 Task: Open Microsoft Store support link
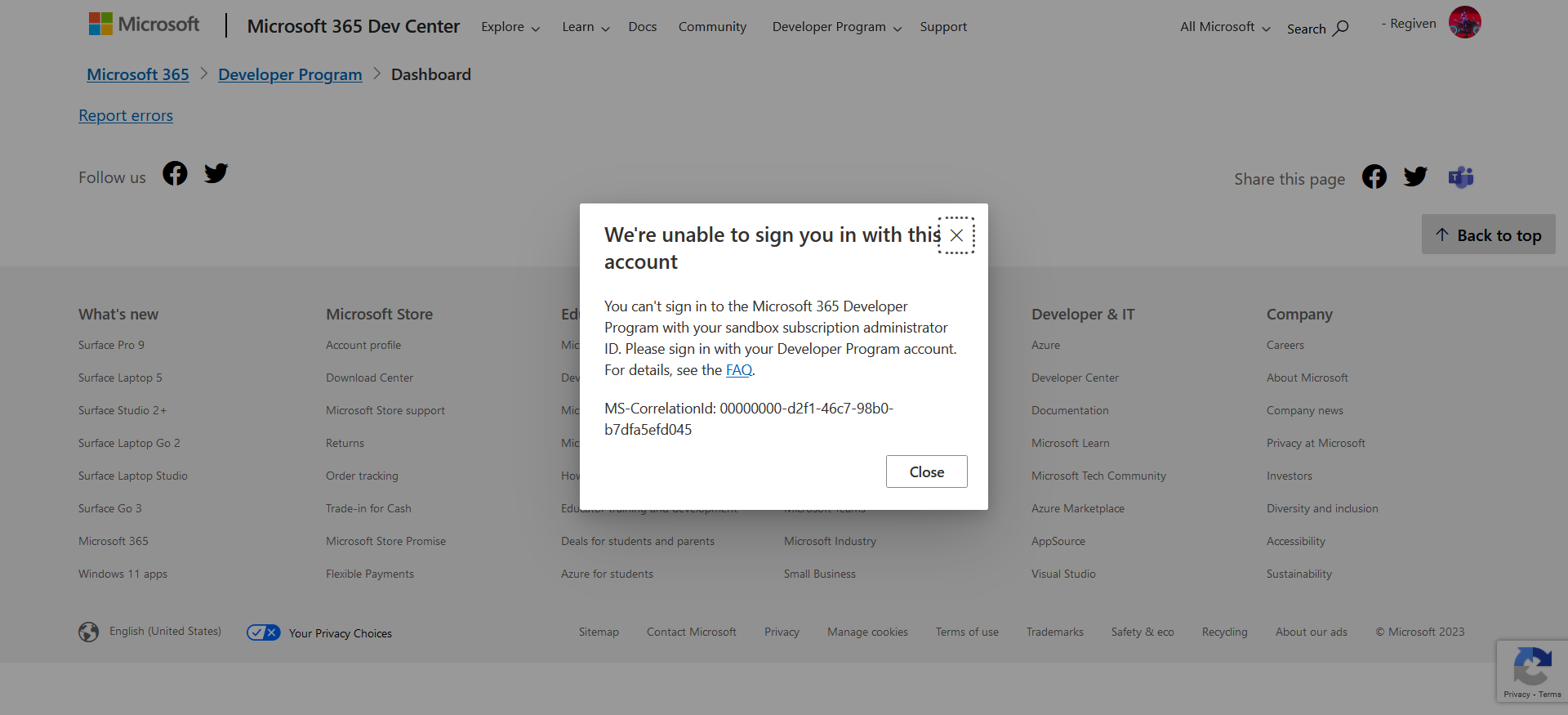point(385,410)
